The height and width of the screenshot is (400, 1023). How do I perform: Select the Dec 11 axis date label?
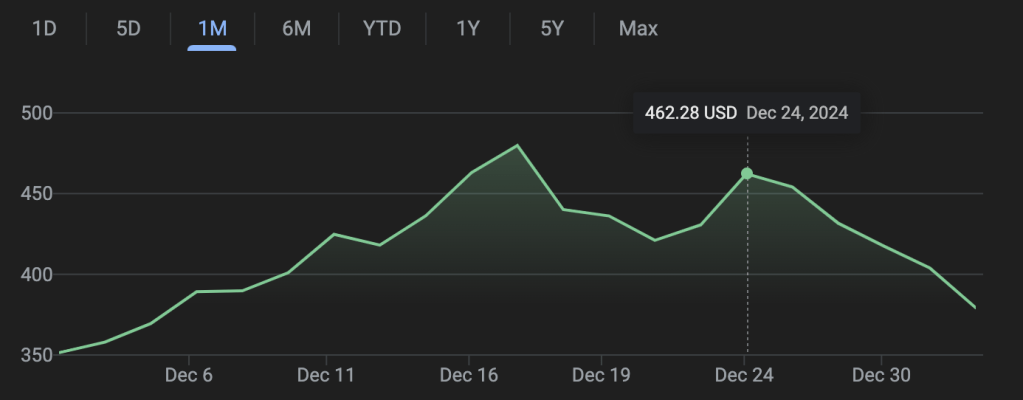[327, 375]
